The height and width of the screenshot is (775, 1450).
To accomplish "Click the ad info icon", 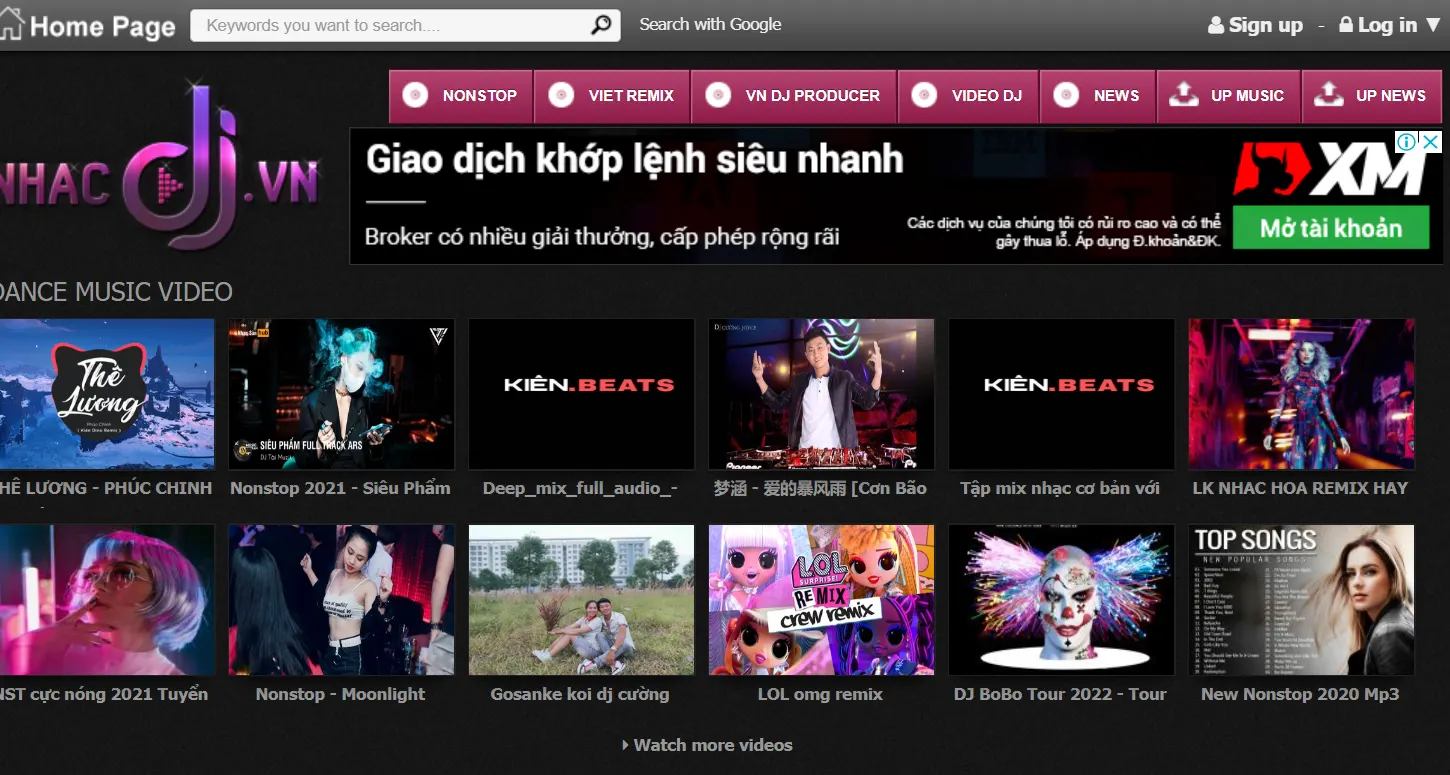I will pos(1406,142).
